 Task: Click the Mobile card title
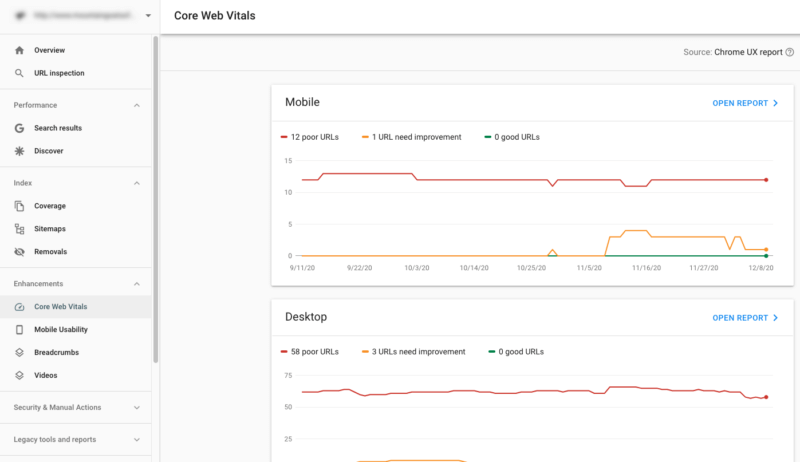click(303, 102)
